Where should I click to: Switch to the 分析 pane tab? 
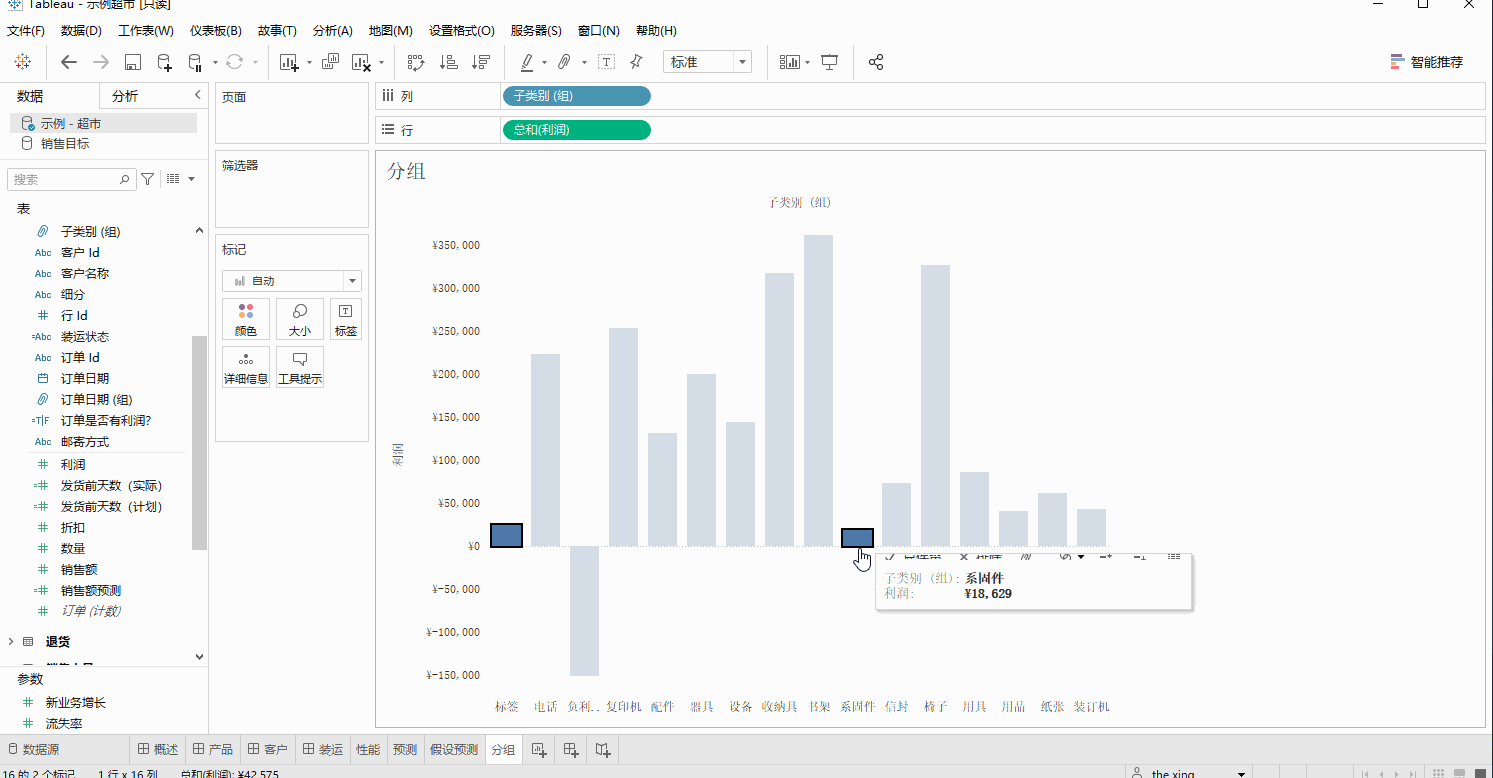125,96
